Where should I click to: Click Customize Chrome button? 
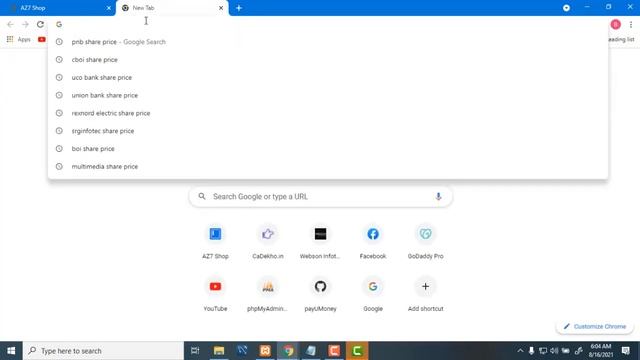(x=595, y=327)
